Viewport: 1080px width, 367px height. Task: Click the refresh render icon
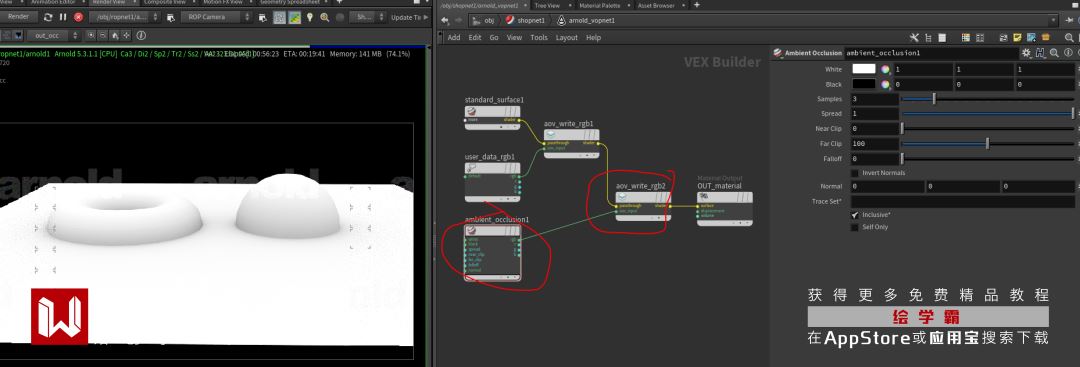pyautogui.click(x=48, y=17)
